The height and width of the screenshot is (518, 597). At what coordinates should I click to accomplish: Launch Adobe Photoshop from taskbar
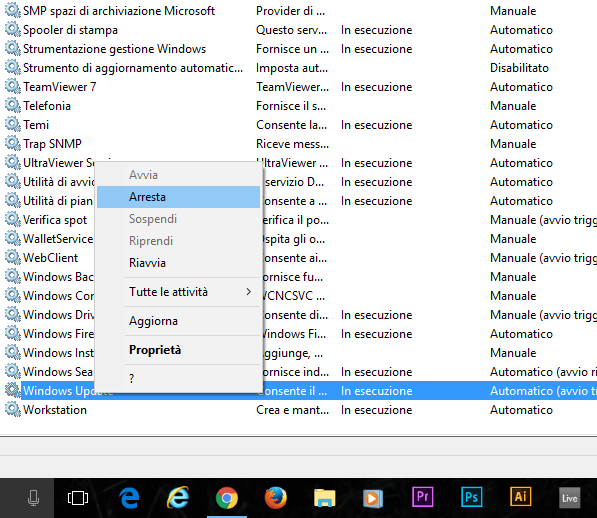[471, 497]
